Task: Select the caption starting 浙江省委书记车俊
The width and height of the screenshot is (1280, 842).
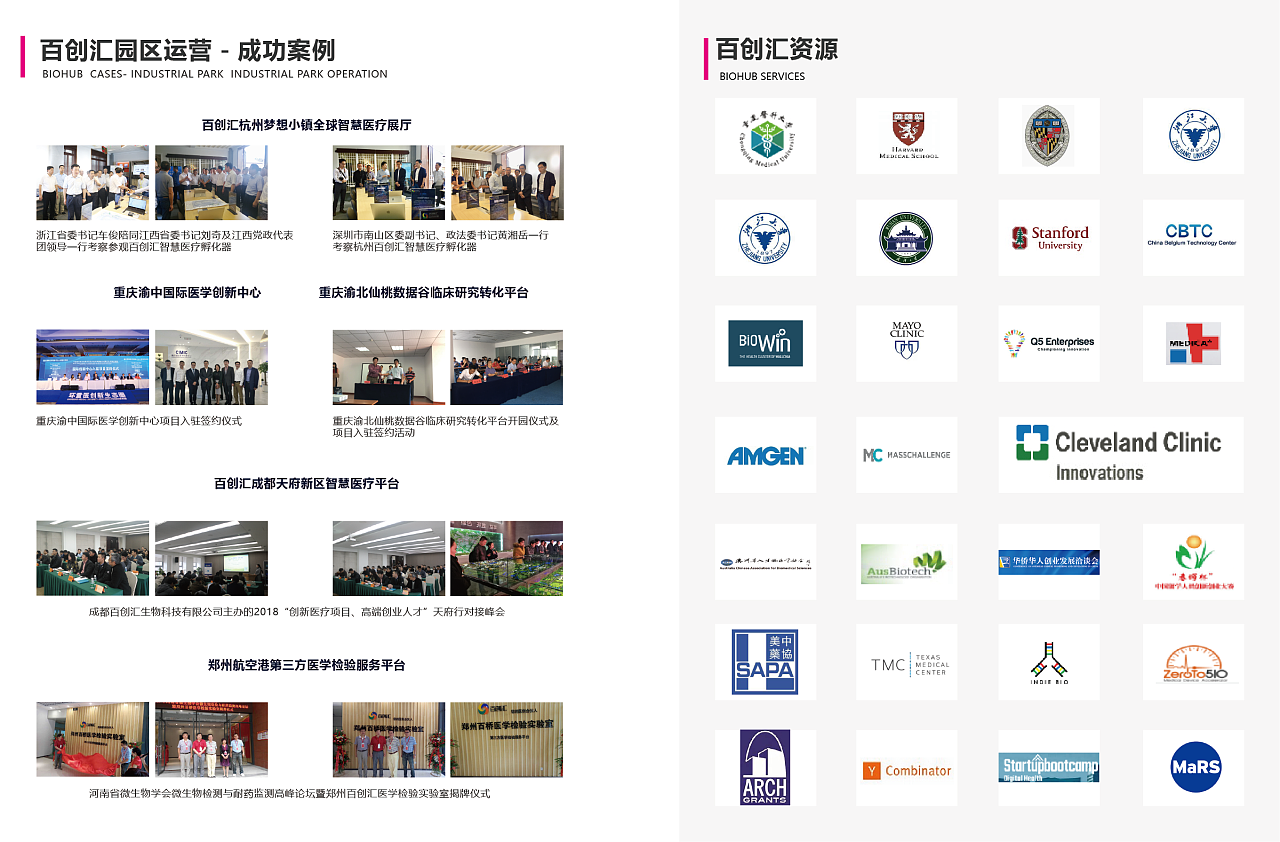Action: [165, 240]
